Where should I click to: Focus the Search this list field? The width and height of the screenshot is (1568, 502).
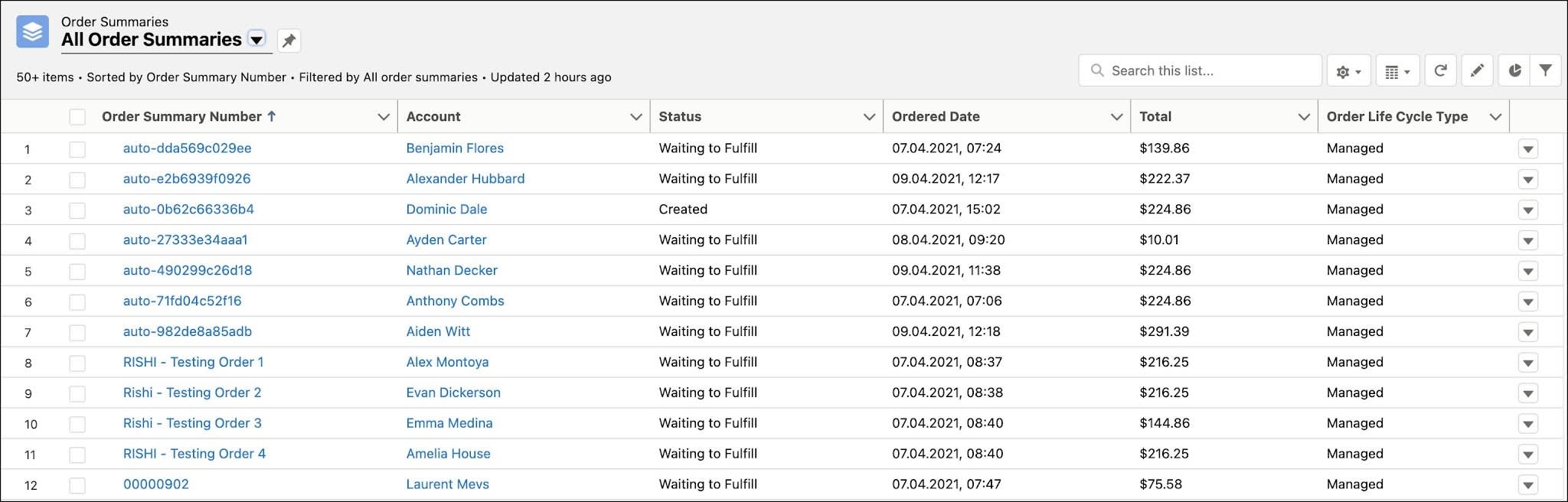pos(1200,70)
